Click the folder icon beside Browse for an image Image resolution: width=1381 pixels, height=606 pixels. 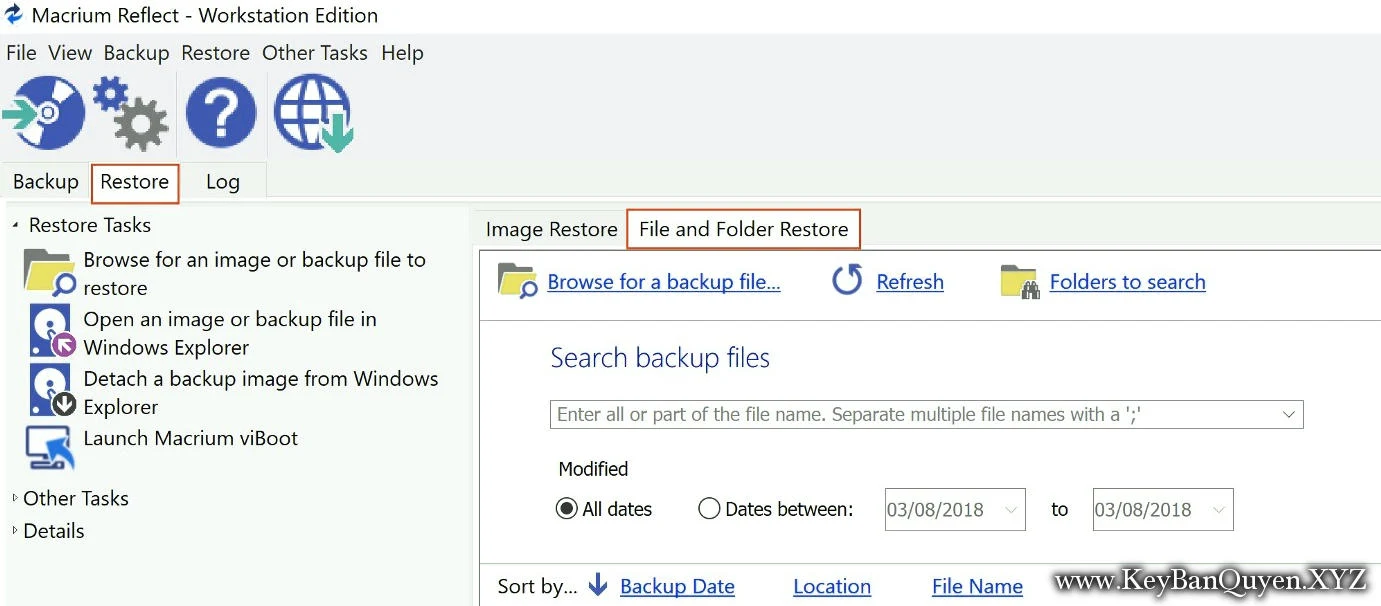49,274
